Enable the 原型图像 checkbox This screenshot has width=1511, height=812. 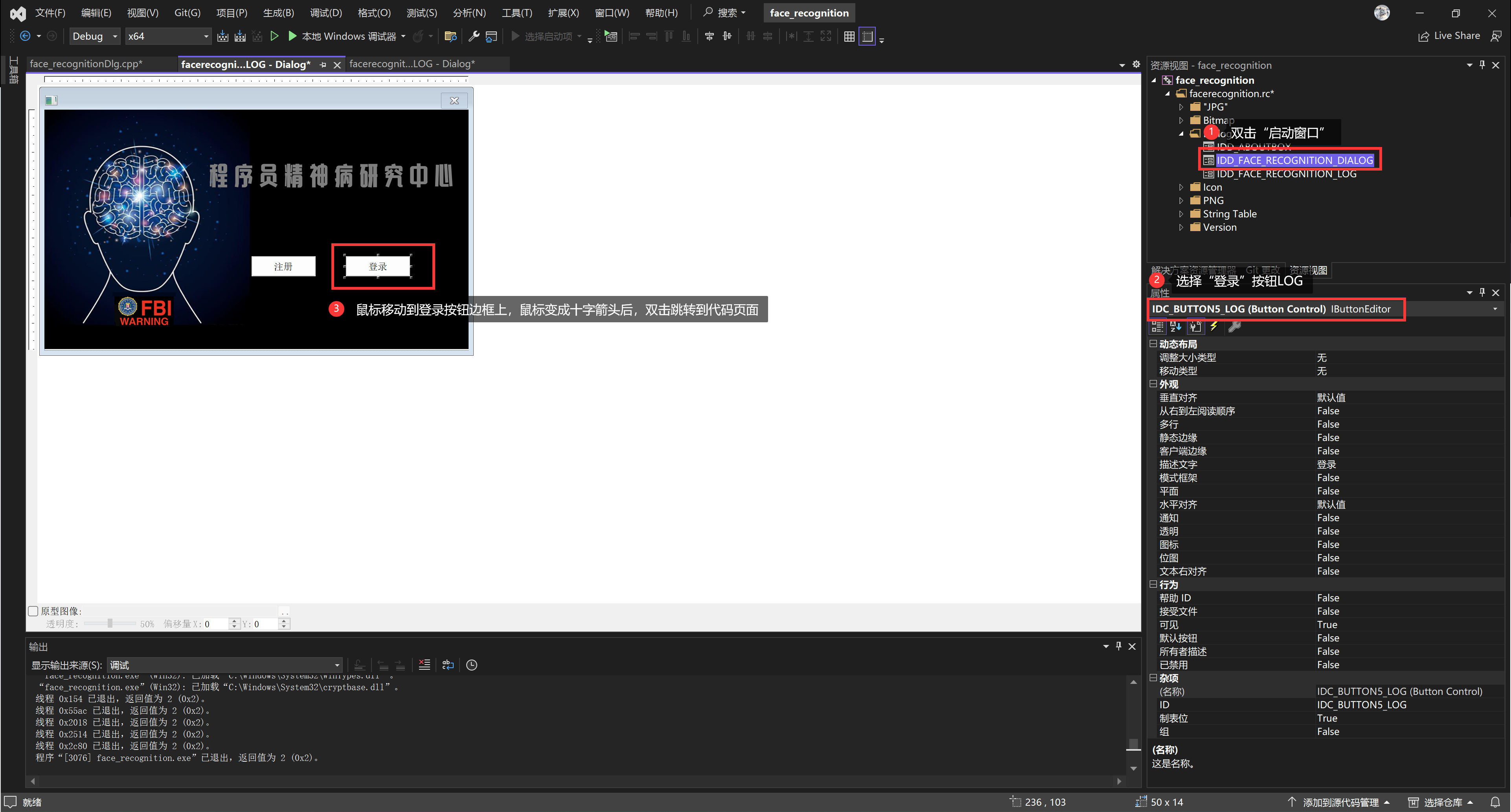point(33,611)
